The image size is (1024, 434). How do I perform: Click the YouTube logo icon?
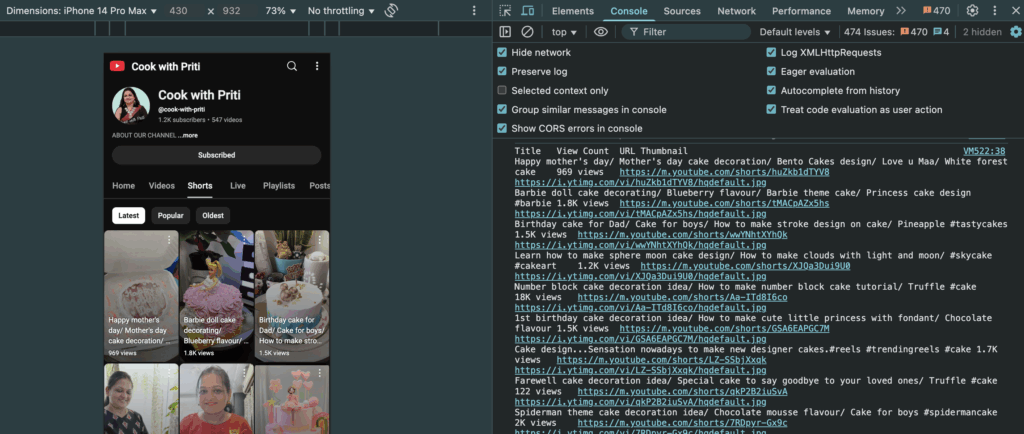(x=117, y=66)
